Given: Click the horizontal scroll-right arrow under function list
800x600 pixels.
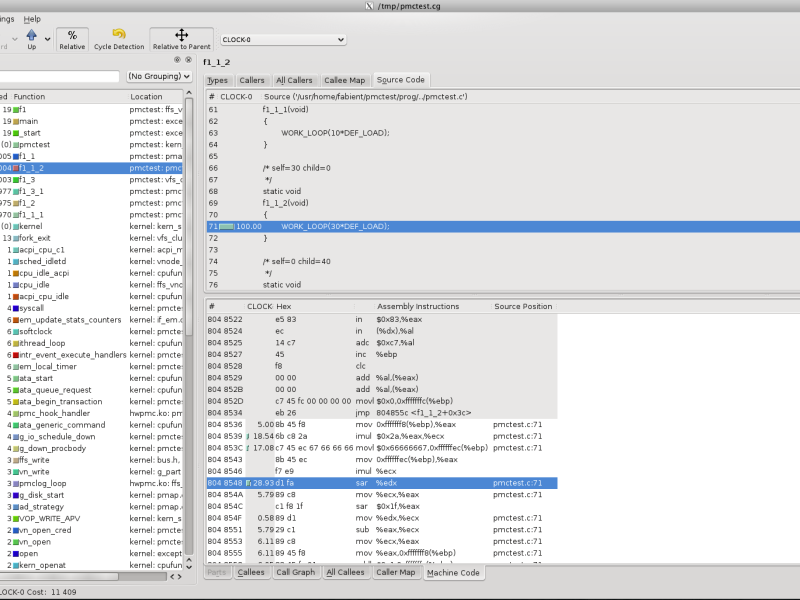Looking at the screenshot, I should point(179,577).
